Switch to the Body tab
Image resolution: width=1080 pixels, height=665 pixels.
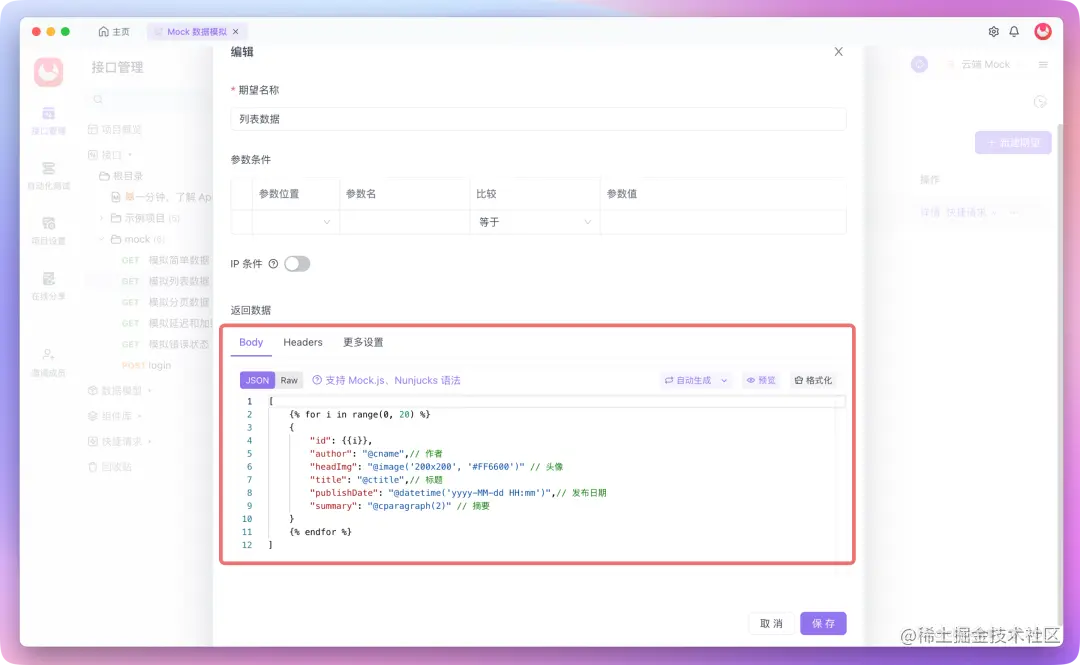[x=251, y=342]
